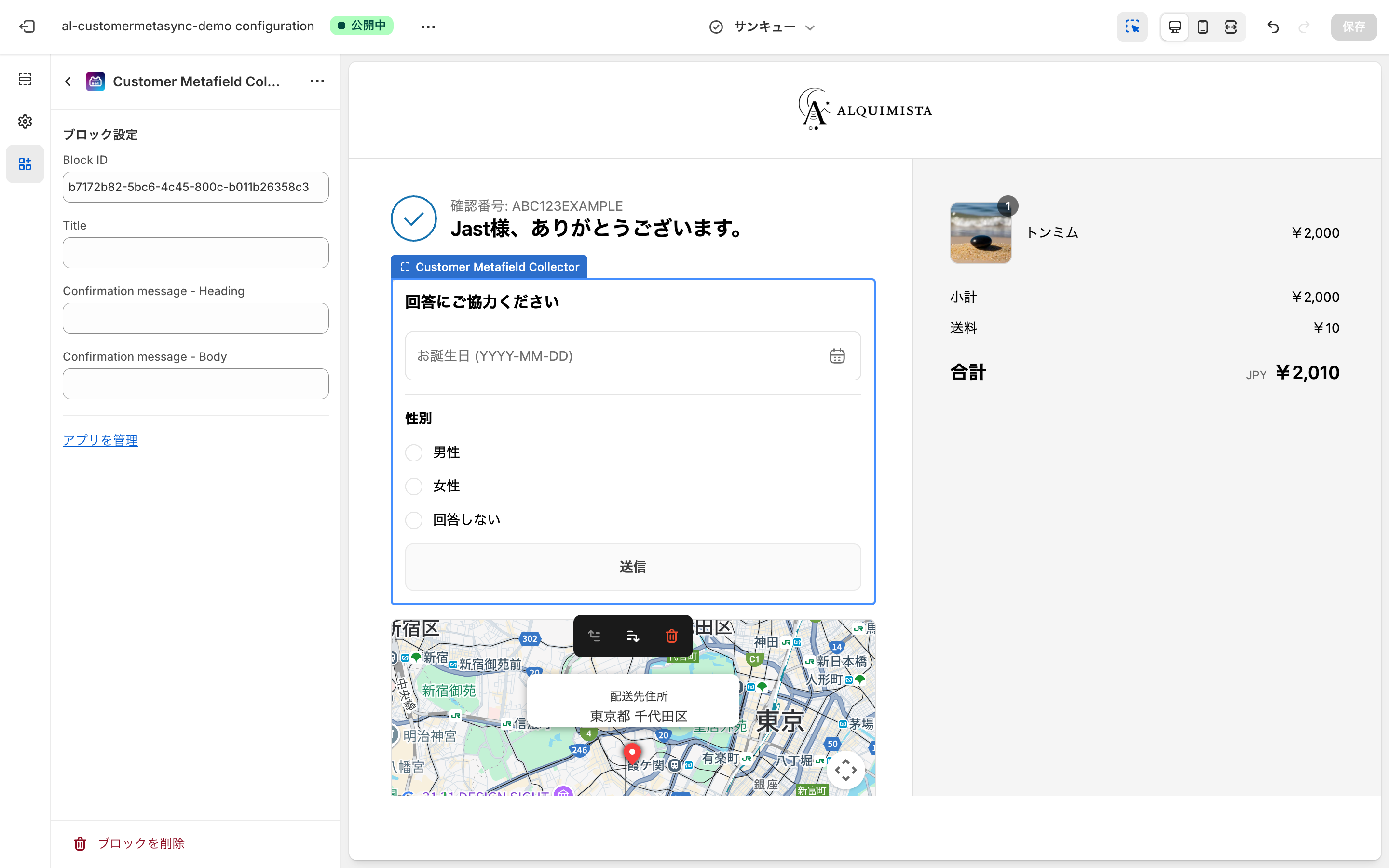The image size is (1389, 868).
Task: Click the 小計 subtotal label
Action: tap(963, 297)
